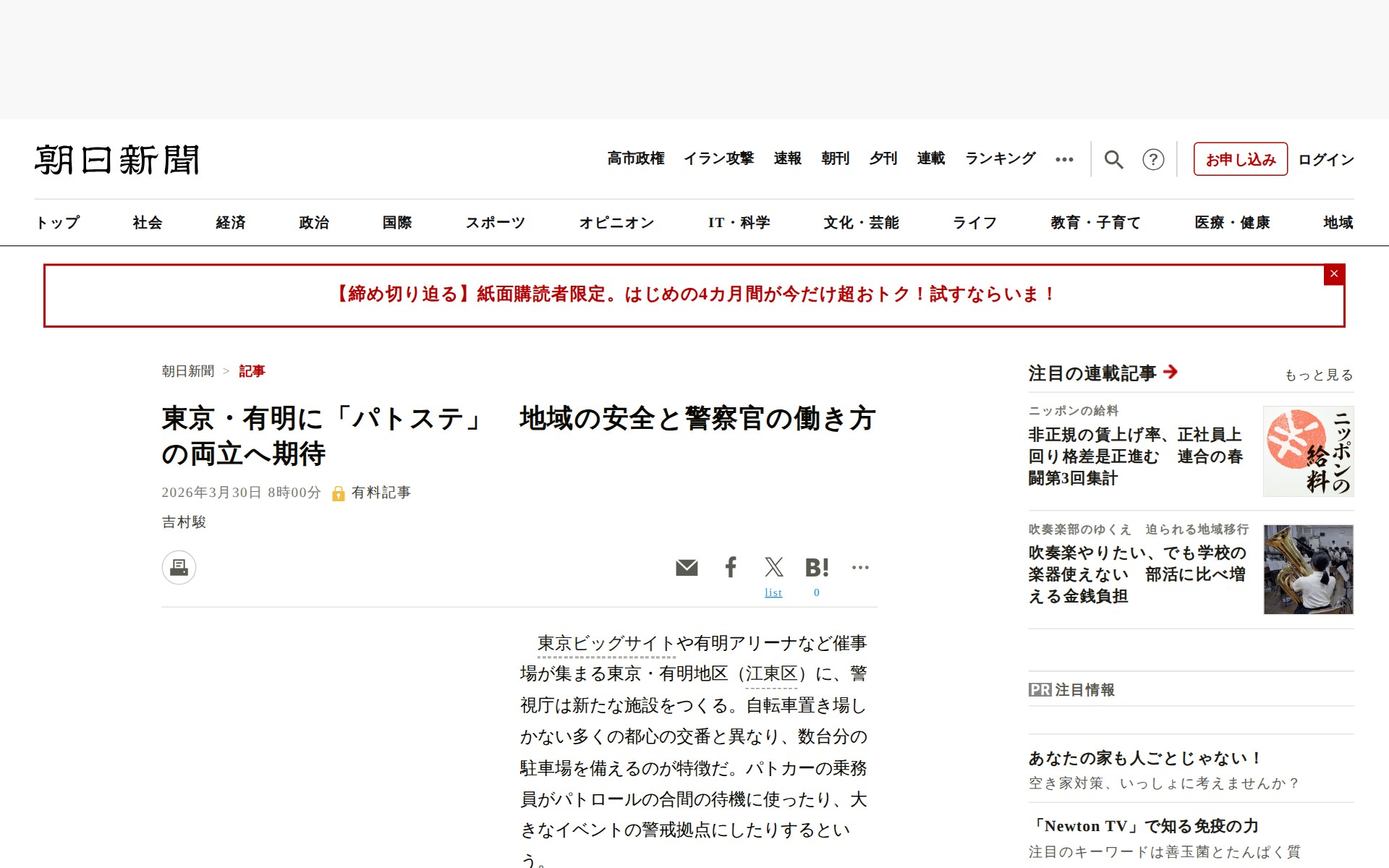Share article on X icon
The width and height of the screenshot is (1389, 868).
(x=774, y=567)
